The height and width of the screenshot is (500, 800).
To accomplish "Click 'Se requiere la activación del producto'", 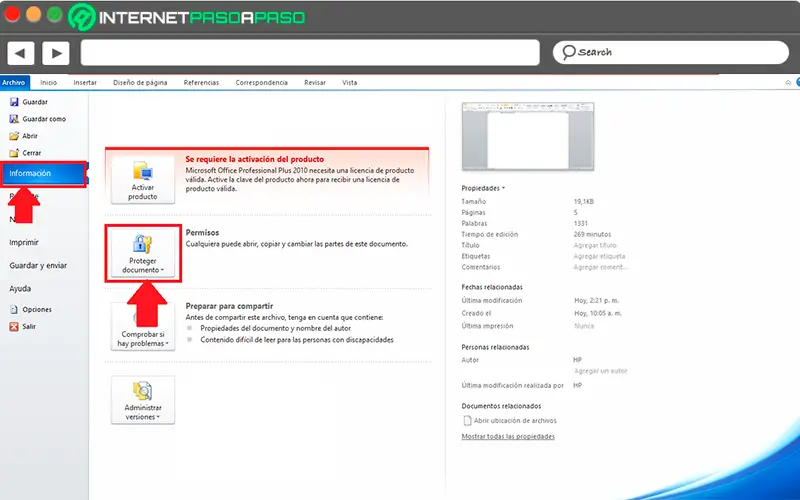I will (255, 159).
